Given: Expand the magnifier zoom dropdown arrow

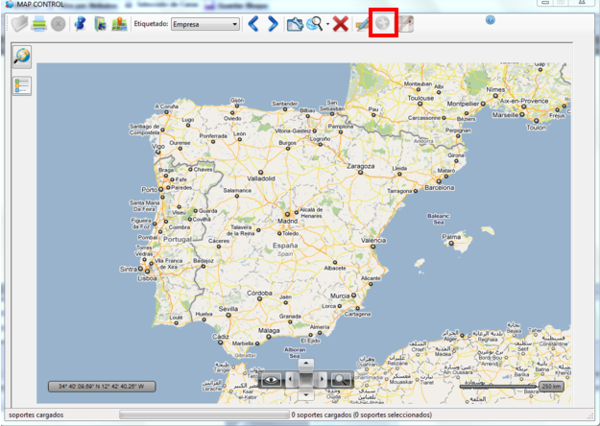Looking at the screenshot, I should [x=327, y=23].
